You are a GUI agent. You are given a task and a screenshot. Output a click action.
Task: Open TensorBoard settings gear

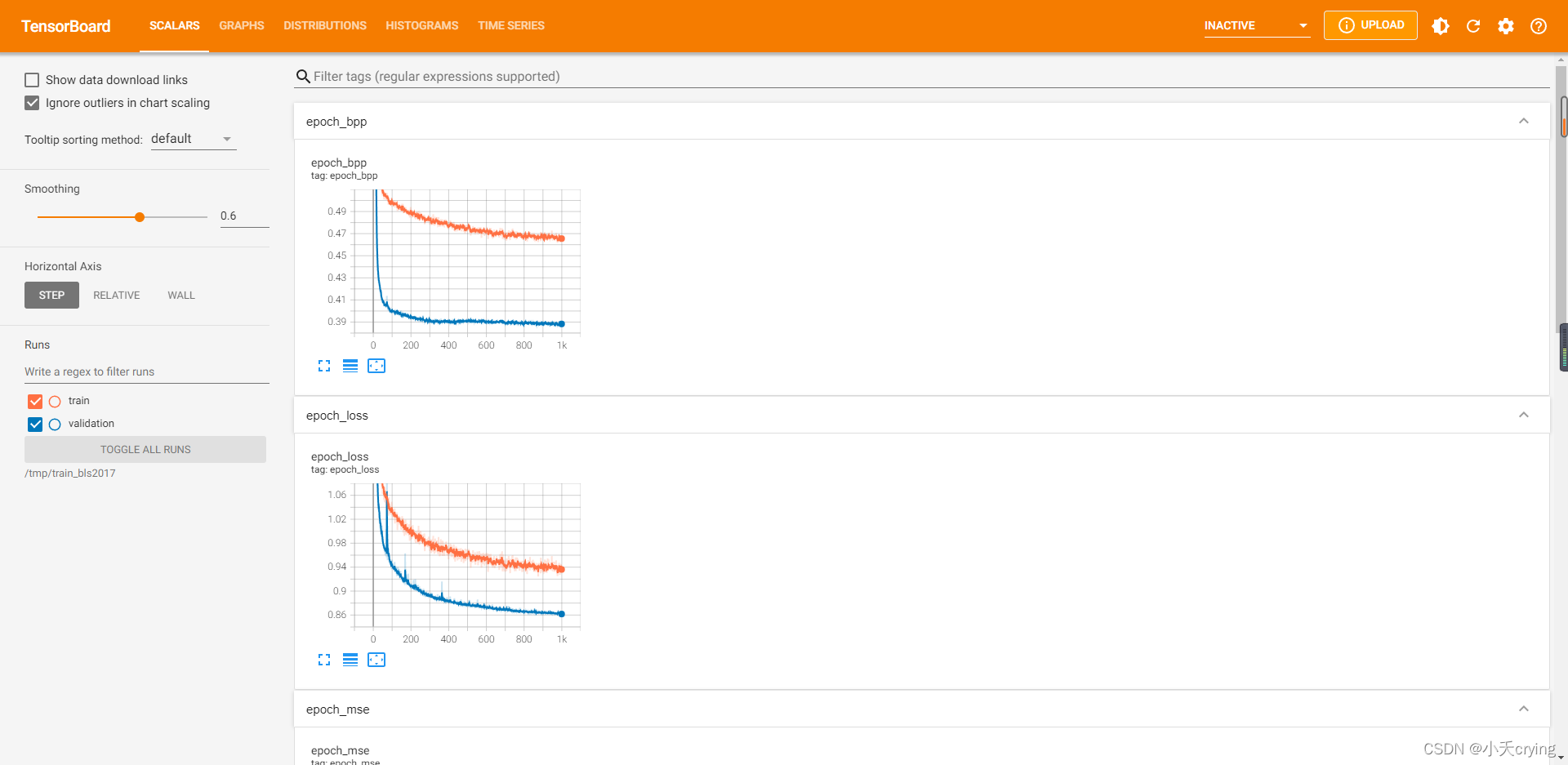1506,26
